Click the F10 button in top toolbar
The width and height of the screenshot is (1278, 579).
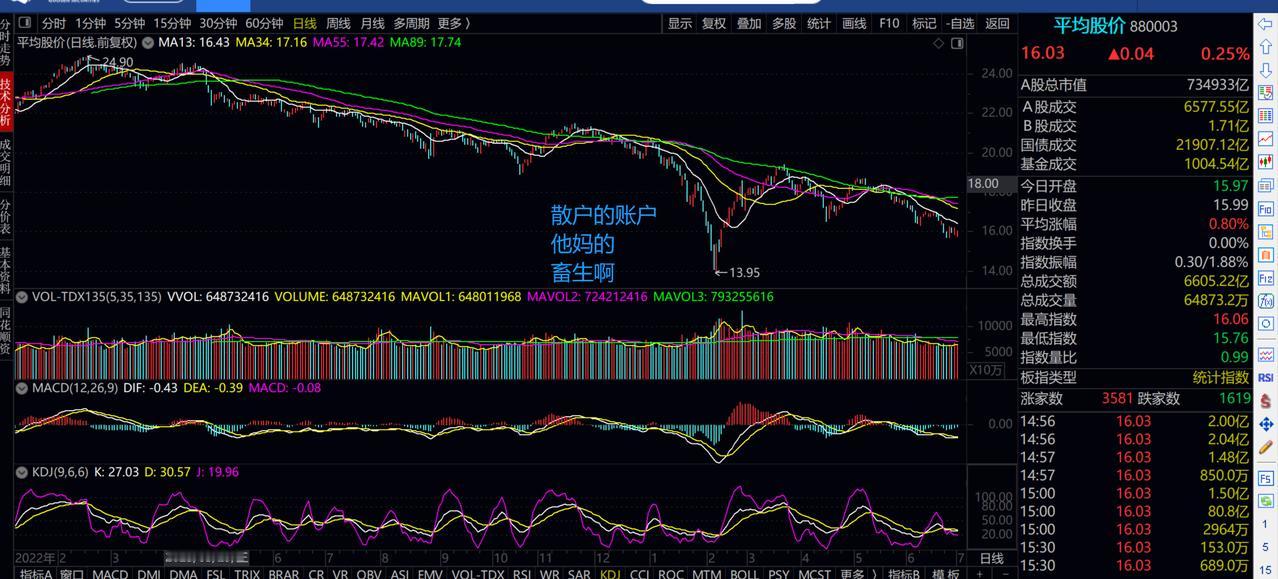click(889, 23)
